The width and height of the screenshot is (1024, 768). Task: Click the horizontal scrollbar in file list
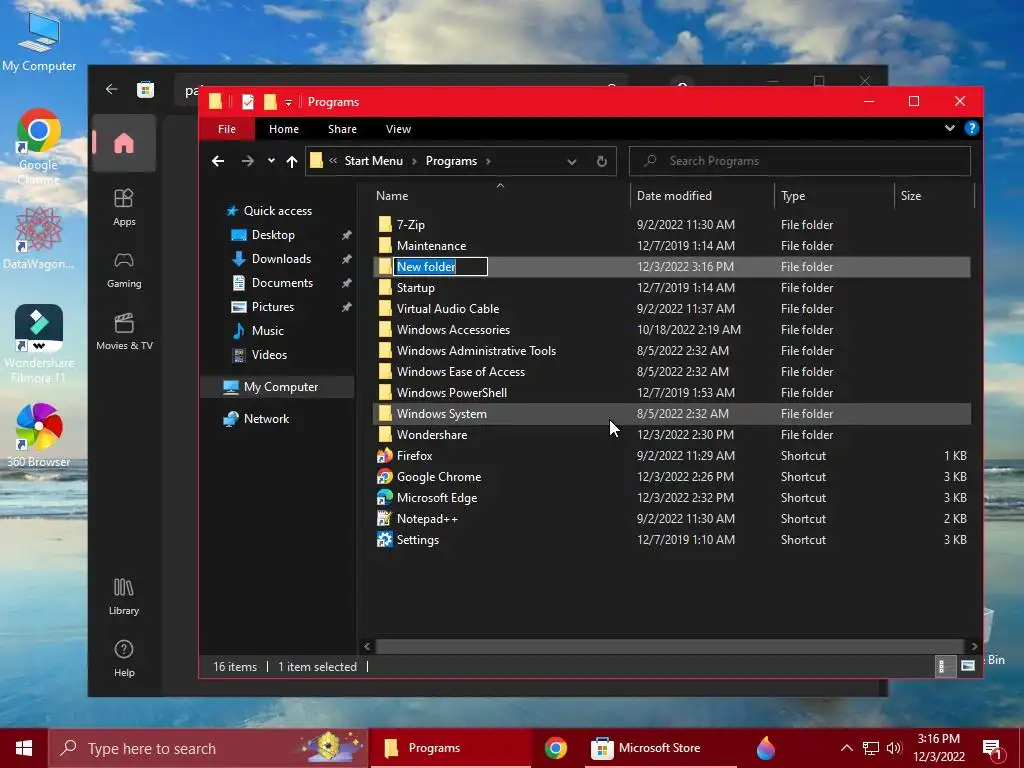coord(670,646)
